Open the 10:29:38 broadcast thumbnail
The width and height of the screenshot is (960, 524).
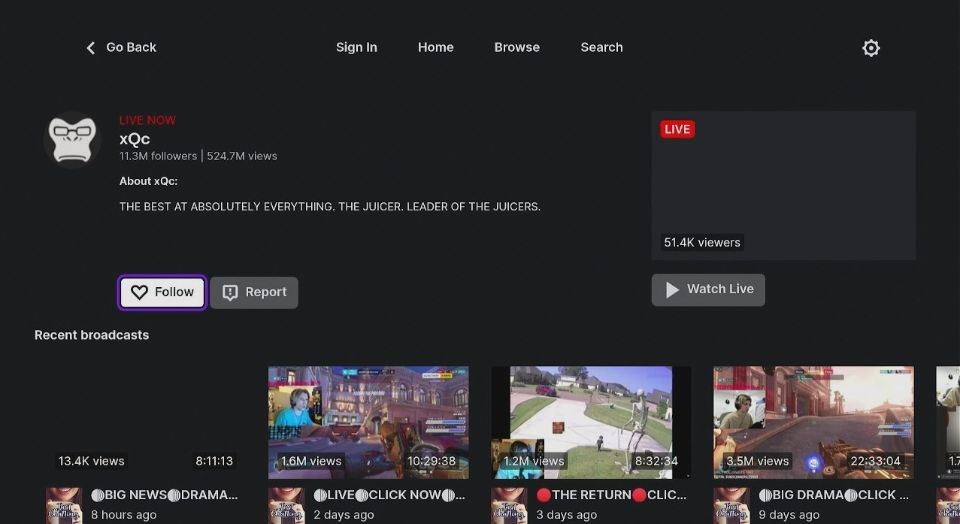point(369,422)
